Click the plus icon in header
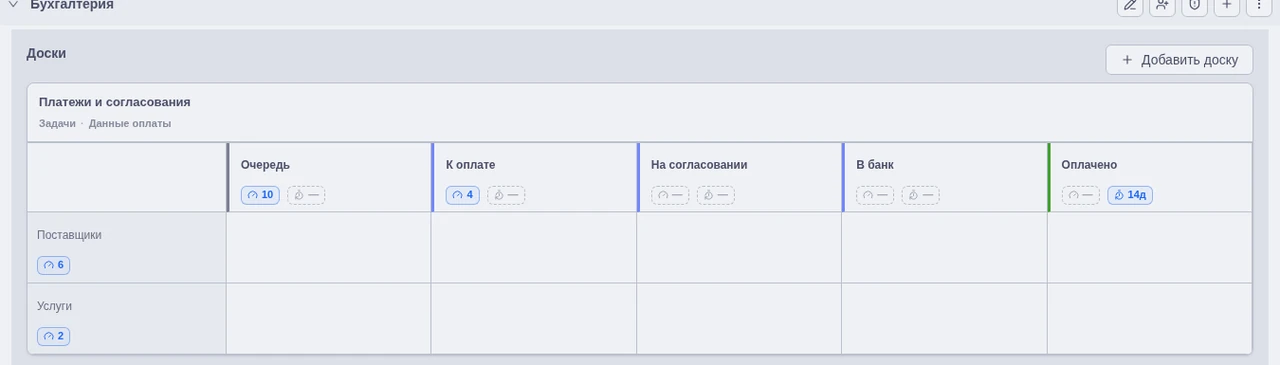1280x365 pixels. (x=1227, y=5)
